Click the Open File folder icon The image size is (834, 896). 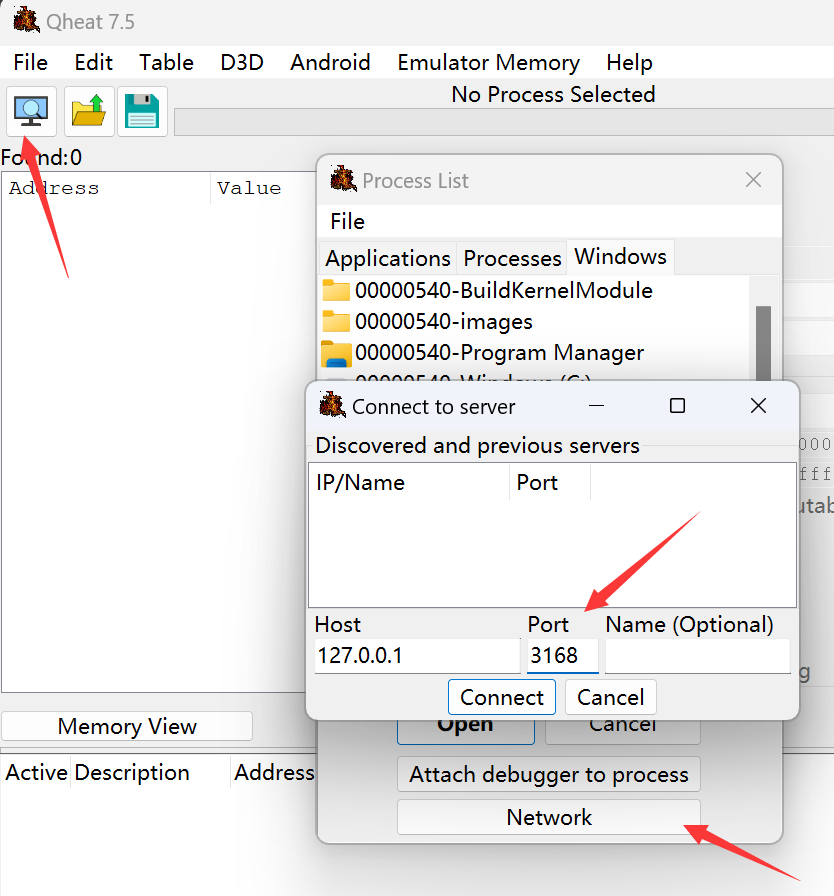pyautogui.click(x=89, y=111)
